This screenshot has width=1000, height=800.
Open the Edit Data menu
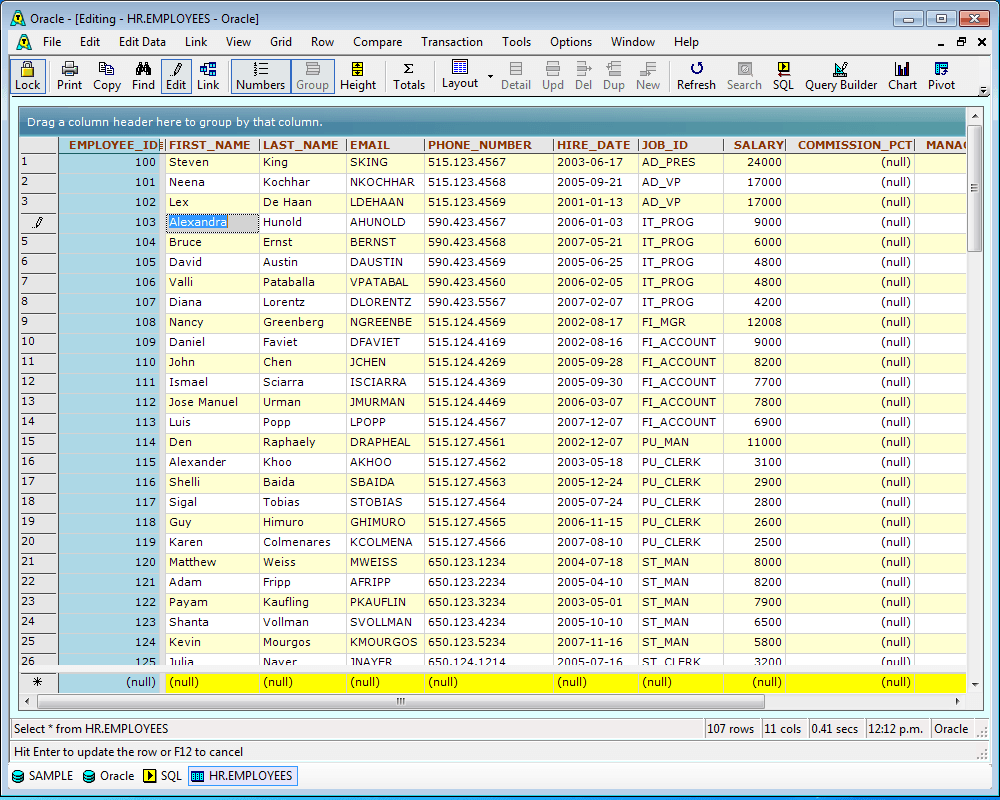142,42
